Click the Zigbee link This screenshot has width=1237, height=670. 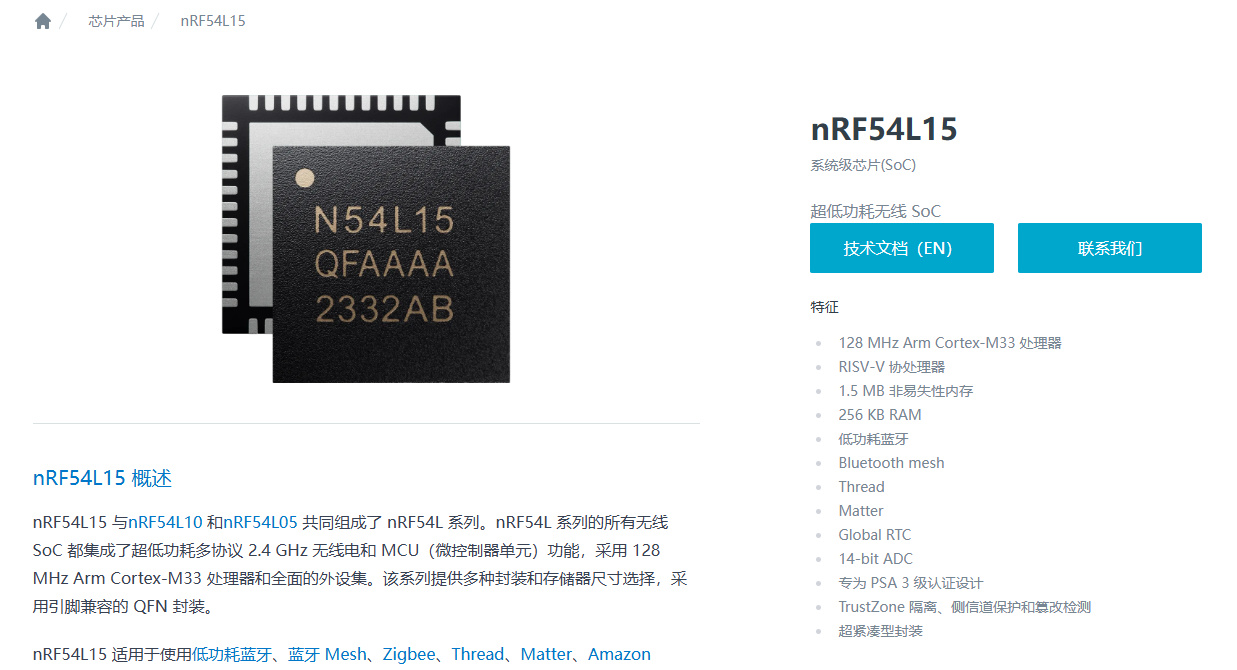coord(409,654)
